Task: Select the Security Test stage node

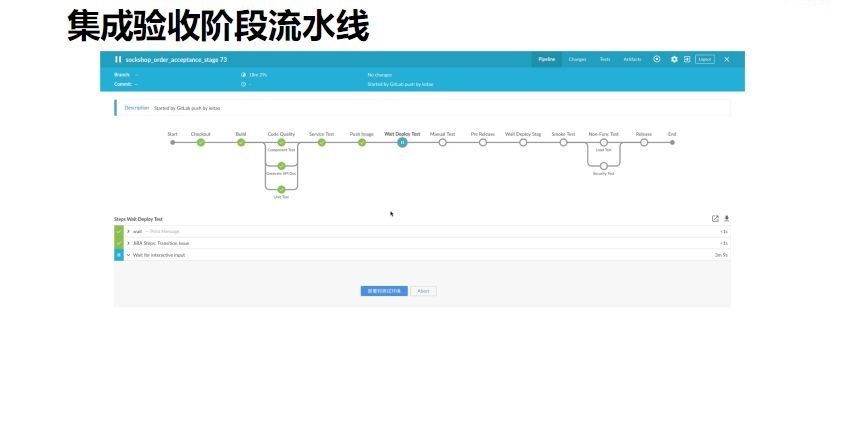Action: (x=603, y=165)
